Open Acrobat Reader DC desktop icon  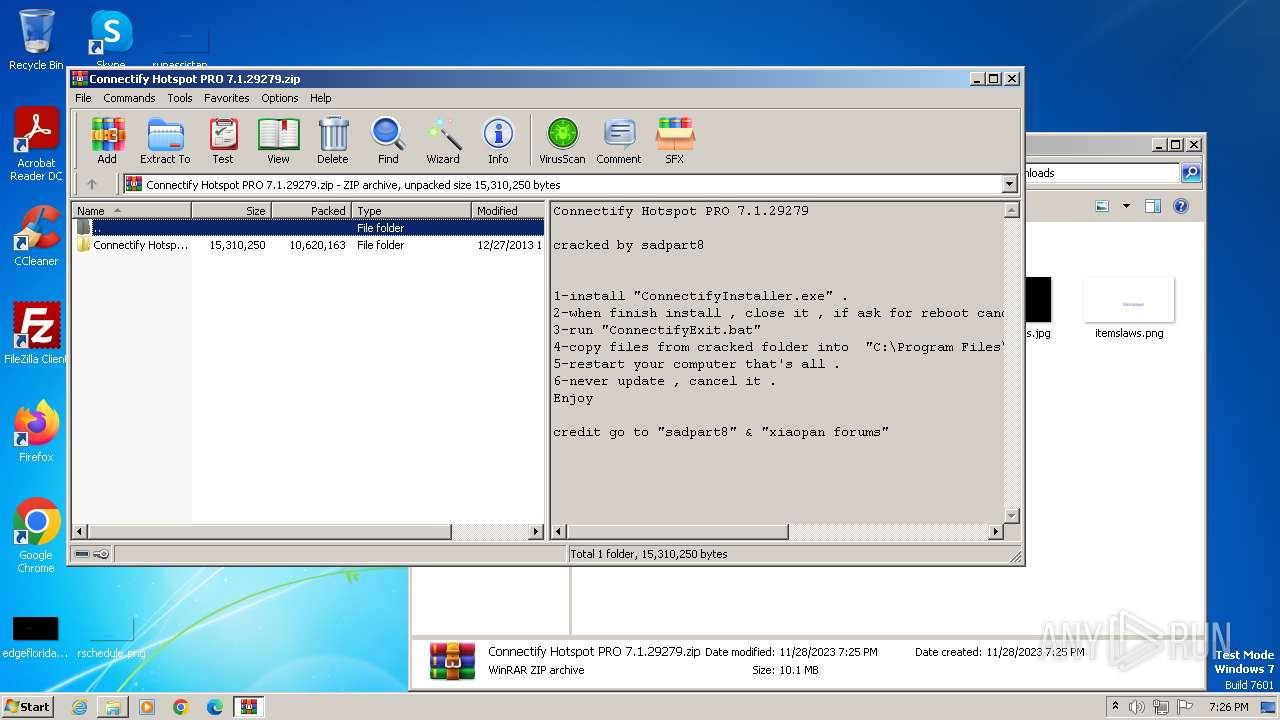[x=36, y=145]
